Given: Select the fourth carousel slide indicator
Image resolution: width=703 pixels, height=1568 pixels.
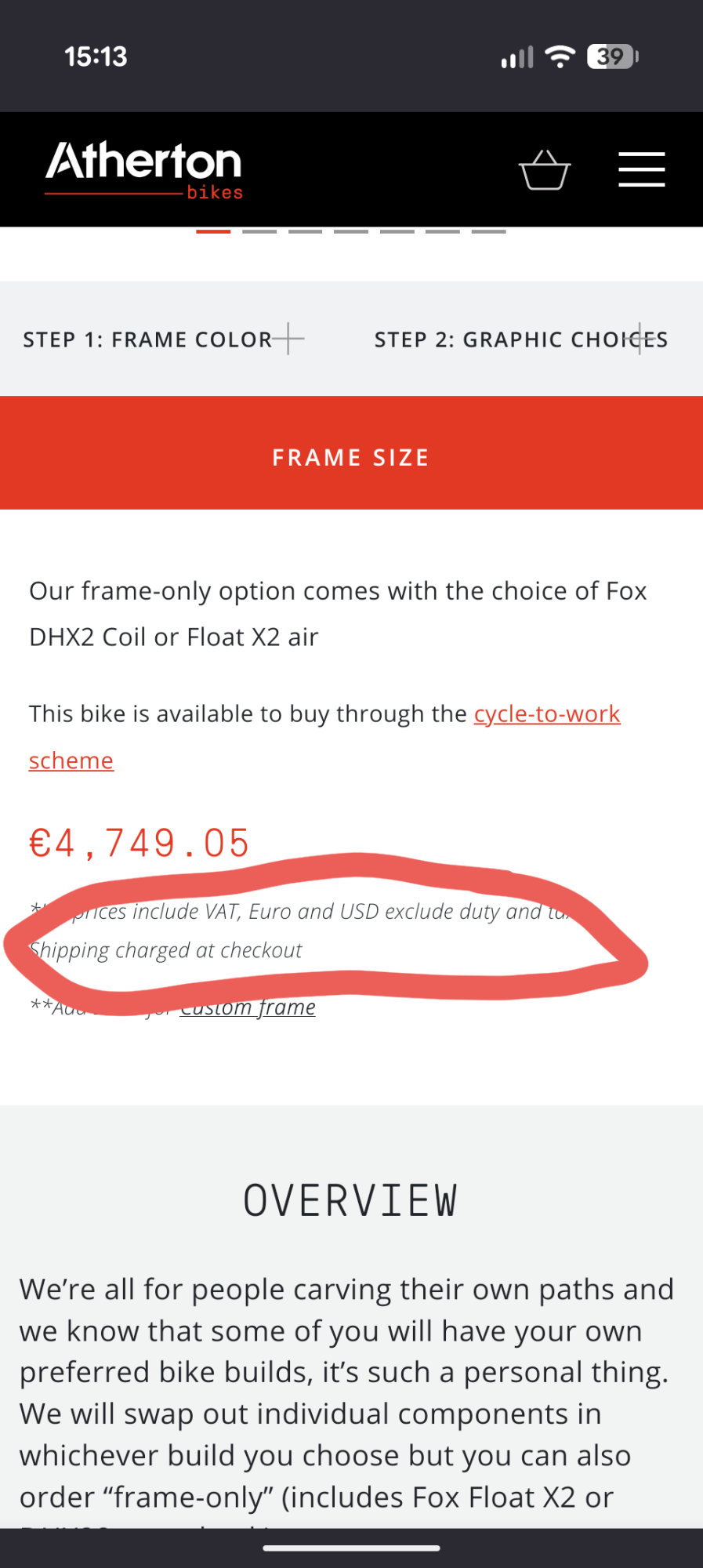Looking at the screenshot, I should [351, 232].
